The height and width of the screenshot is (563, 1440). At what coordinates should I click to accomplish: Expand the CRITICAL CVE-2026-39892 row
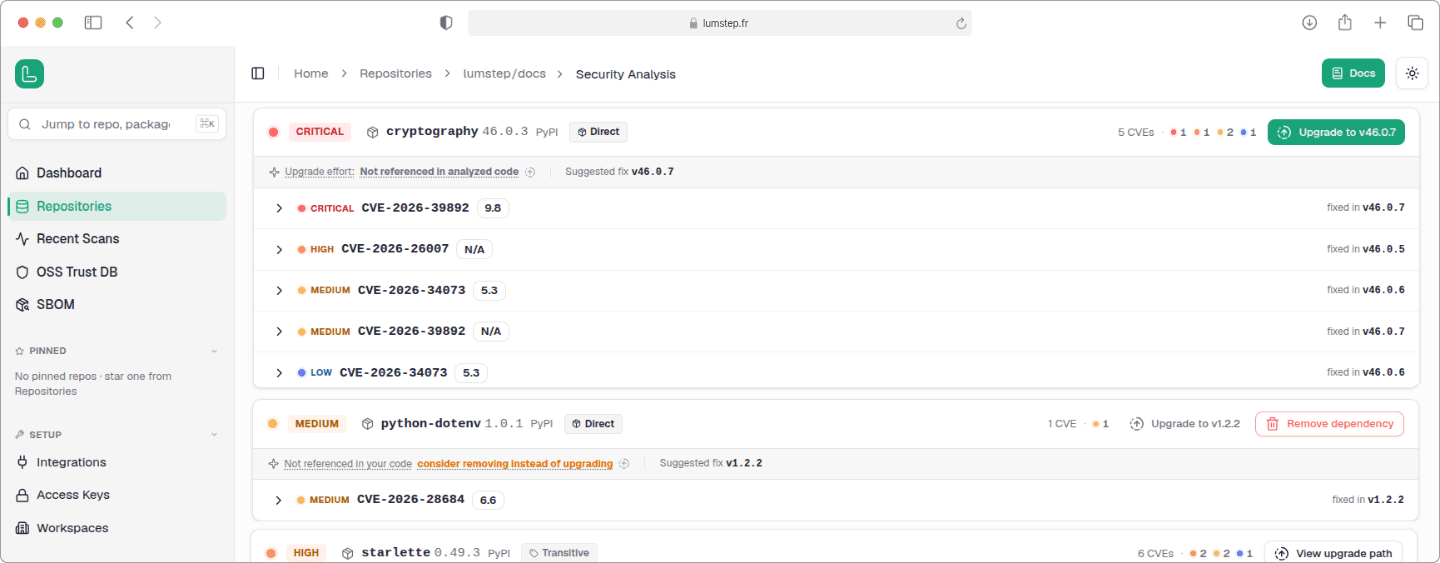279,208
